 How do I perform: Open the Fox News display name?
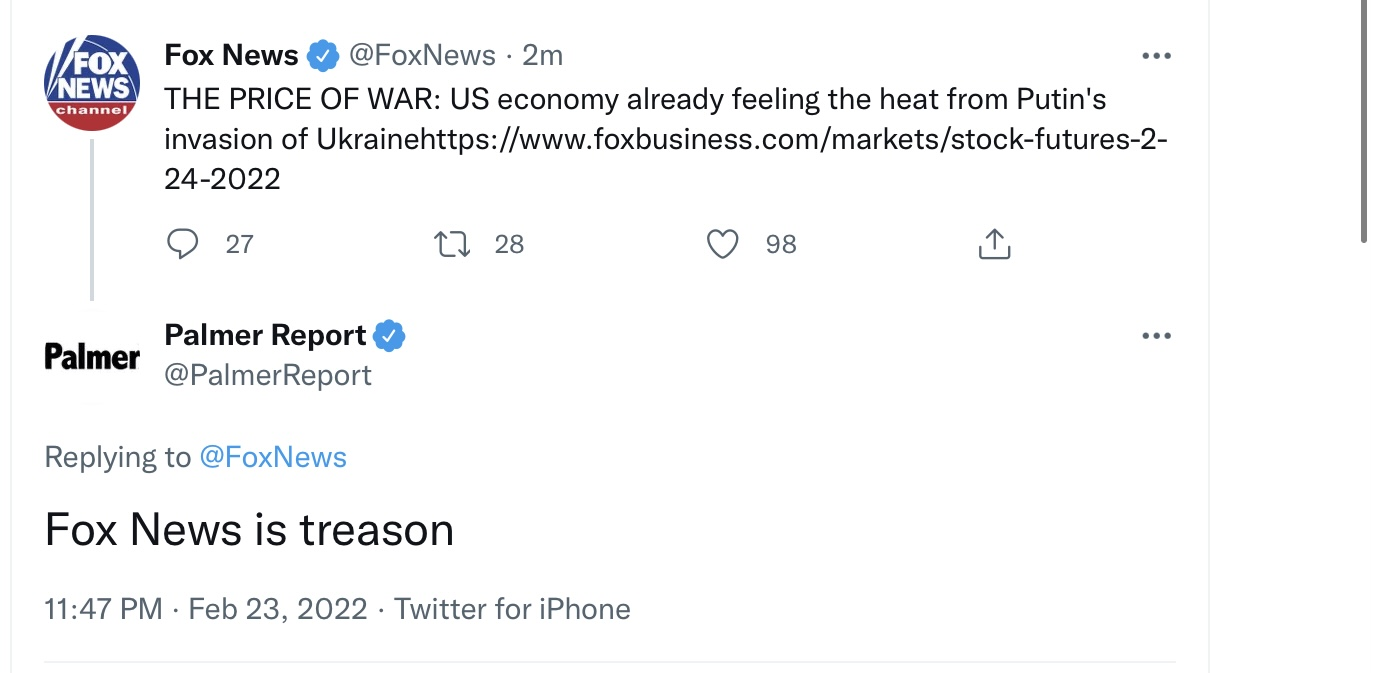(231, 55)
